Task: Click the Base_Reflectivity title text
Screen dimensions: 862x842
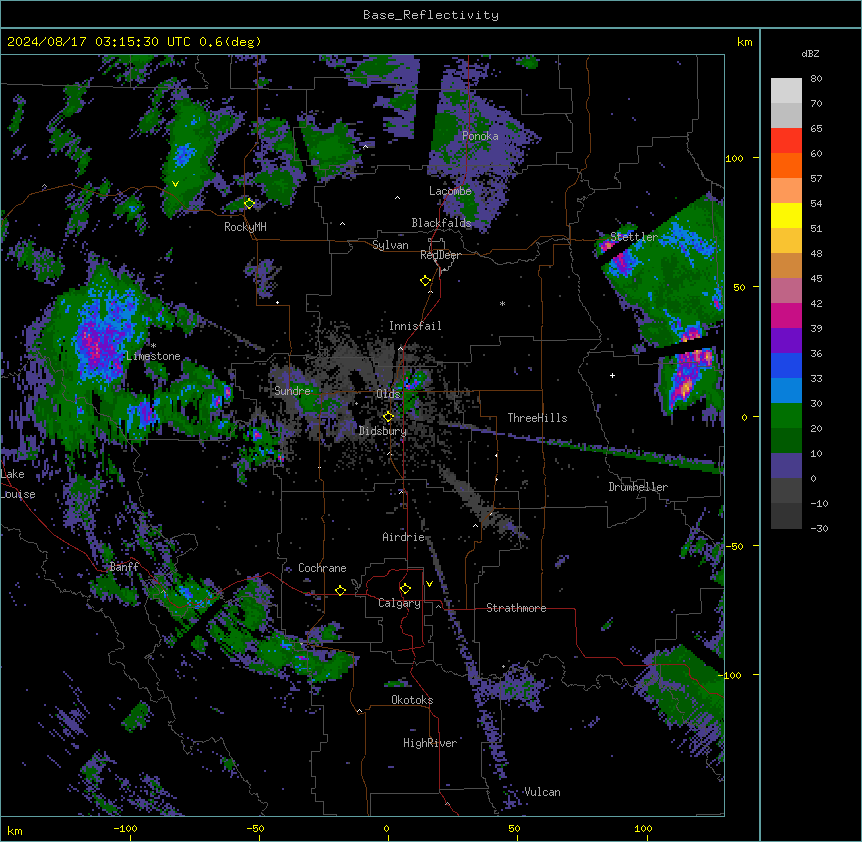Action: pos(430,15)
